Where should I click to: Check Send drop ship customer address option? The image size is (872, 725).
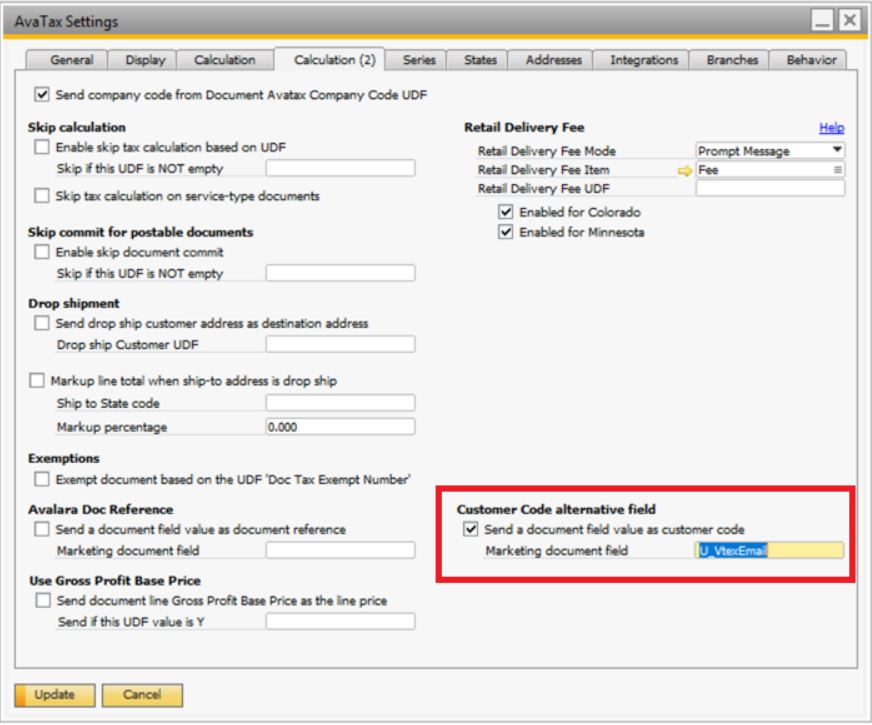(x=42, y=323)
